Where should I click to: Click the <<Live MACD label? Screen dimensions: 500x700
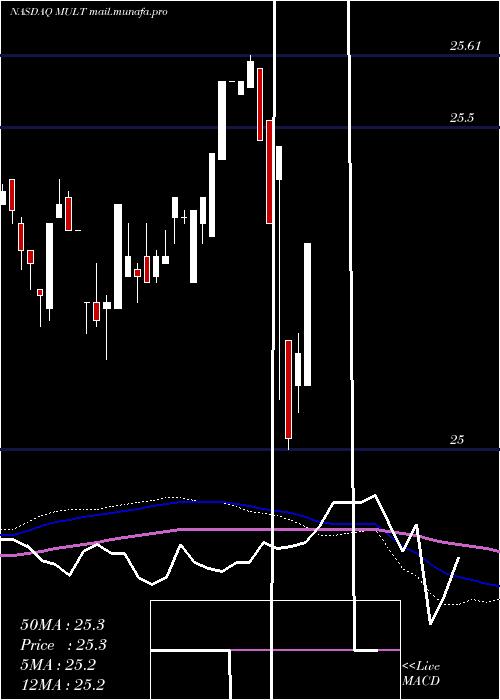click(421, 673)
